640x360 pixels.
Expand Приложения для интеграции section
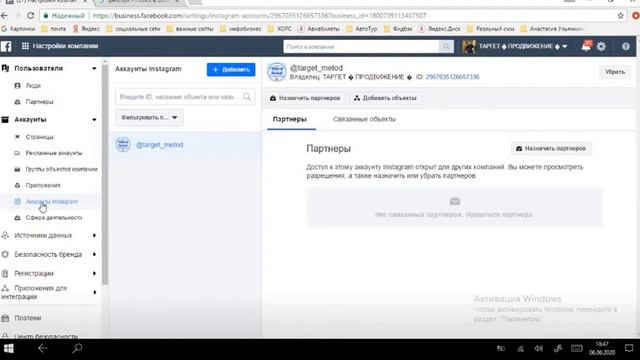click(94, 292)
